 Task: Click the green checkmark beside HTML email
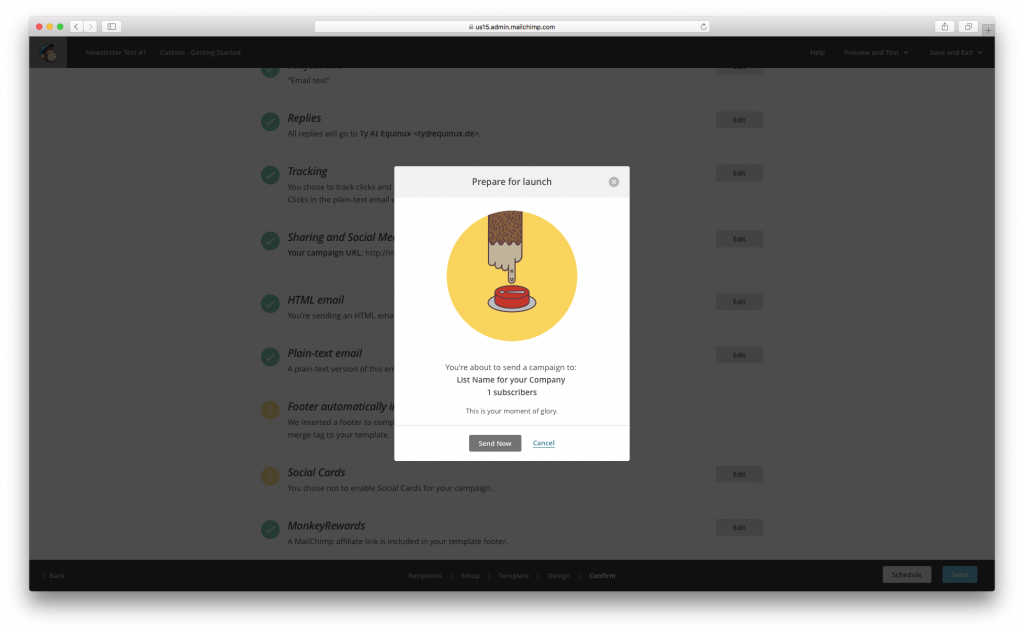[x=270, y=304]
